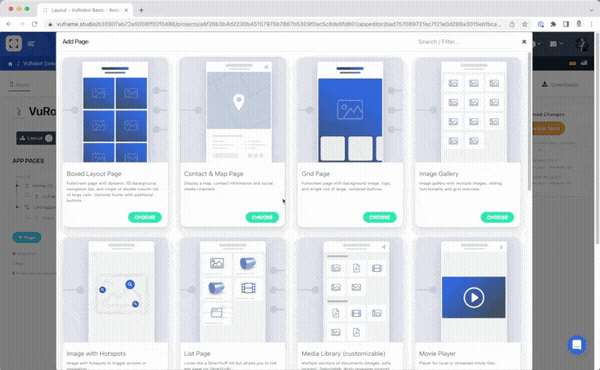Toggle the browser side panel icon

[x=566, y=24]
